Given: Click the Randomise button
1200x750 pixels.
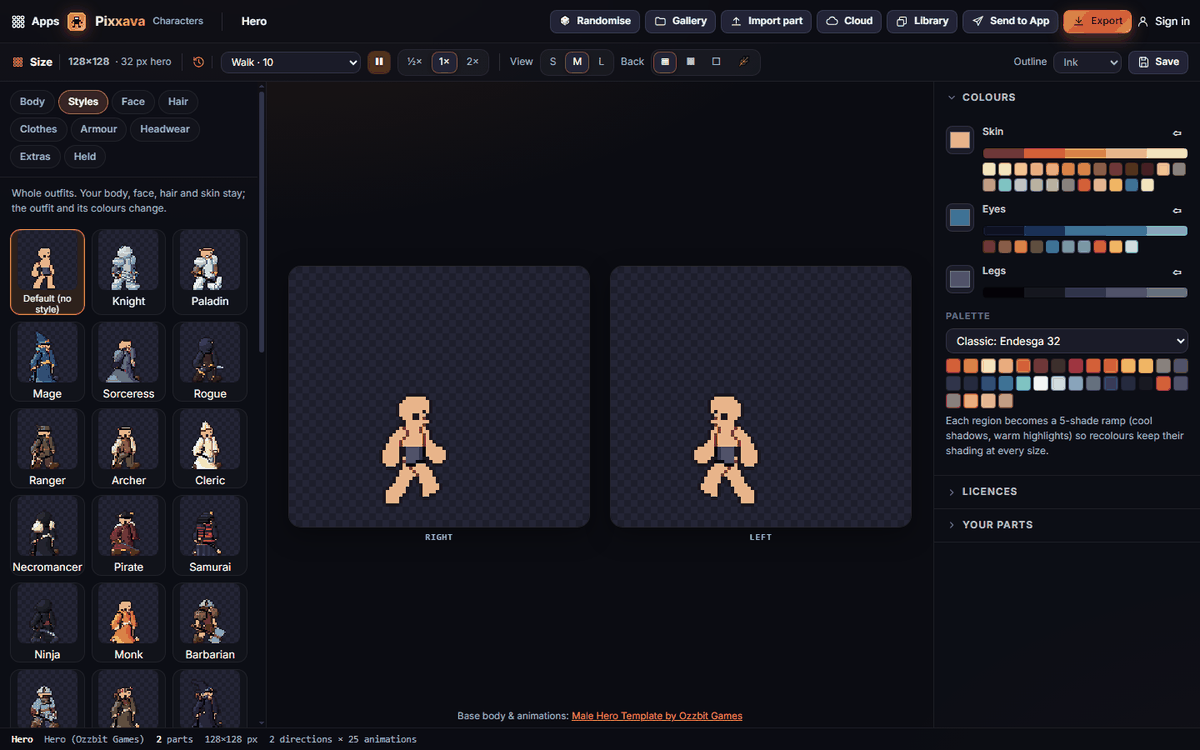Looking at the screenshot, I should pos(595,21).
